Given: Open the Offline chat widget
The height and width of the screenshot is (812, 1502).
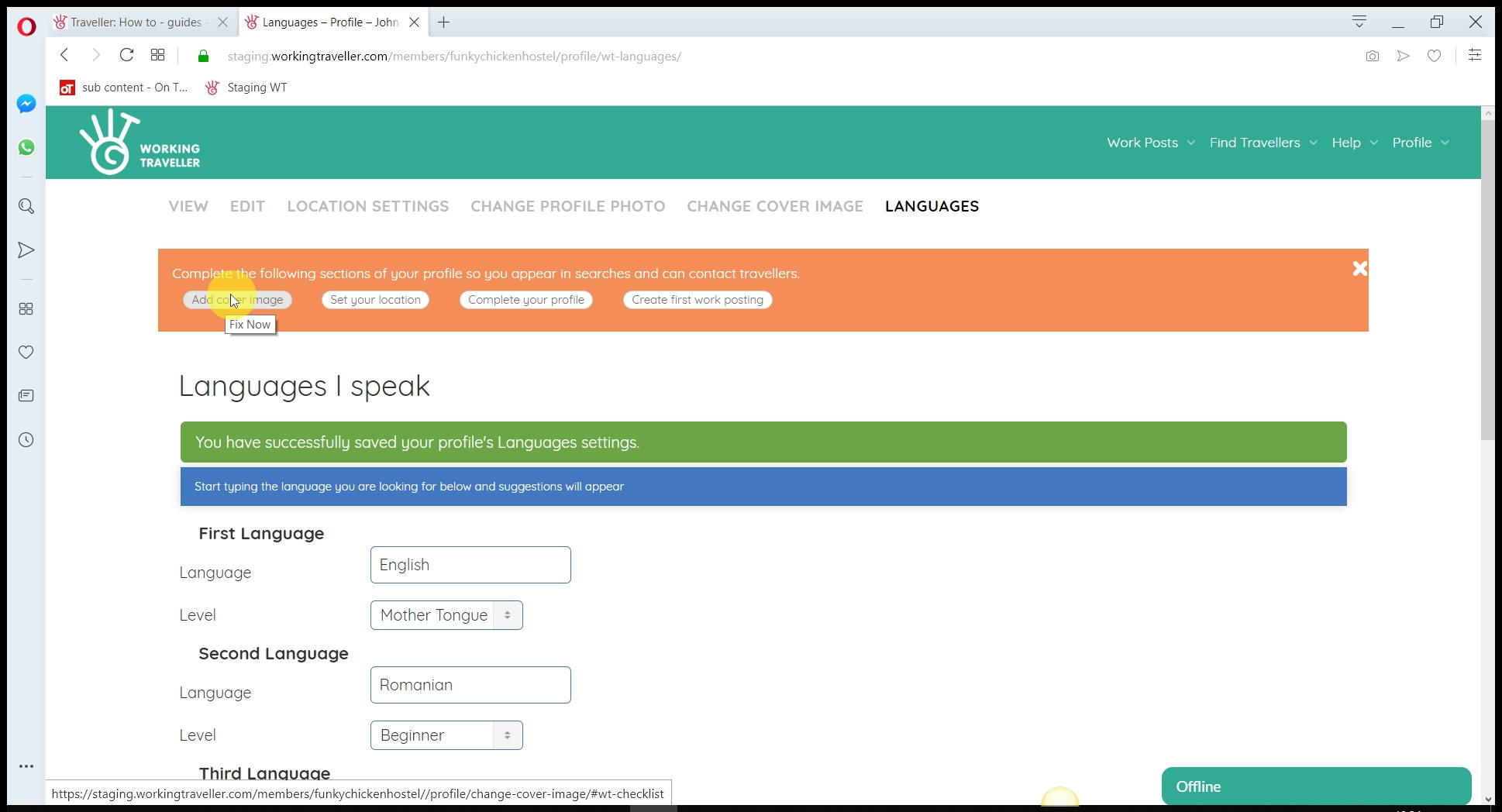Looking at the screenshot, I should click(x=1315, y=786).
